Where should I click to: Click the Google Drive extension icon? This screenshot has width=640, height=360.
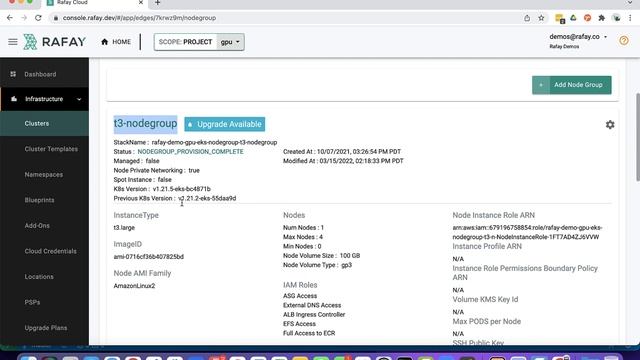pos(573,18)
